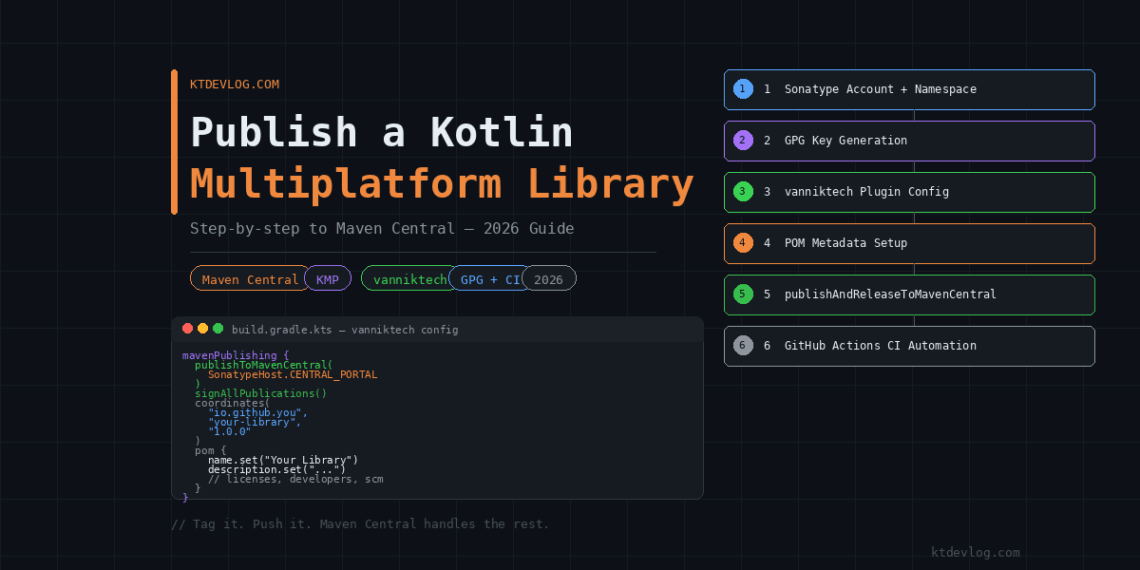
Task: Open the GPG Key Generation step
Action: tap(910, 141)
